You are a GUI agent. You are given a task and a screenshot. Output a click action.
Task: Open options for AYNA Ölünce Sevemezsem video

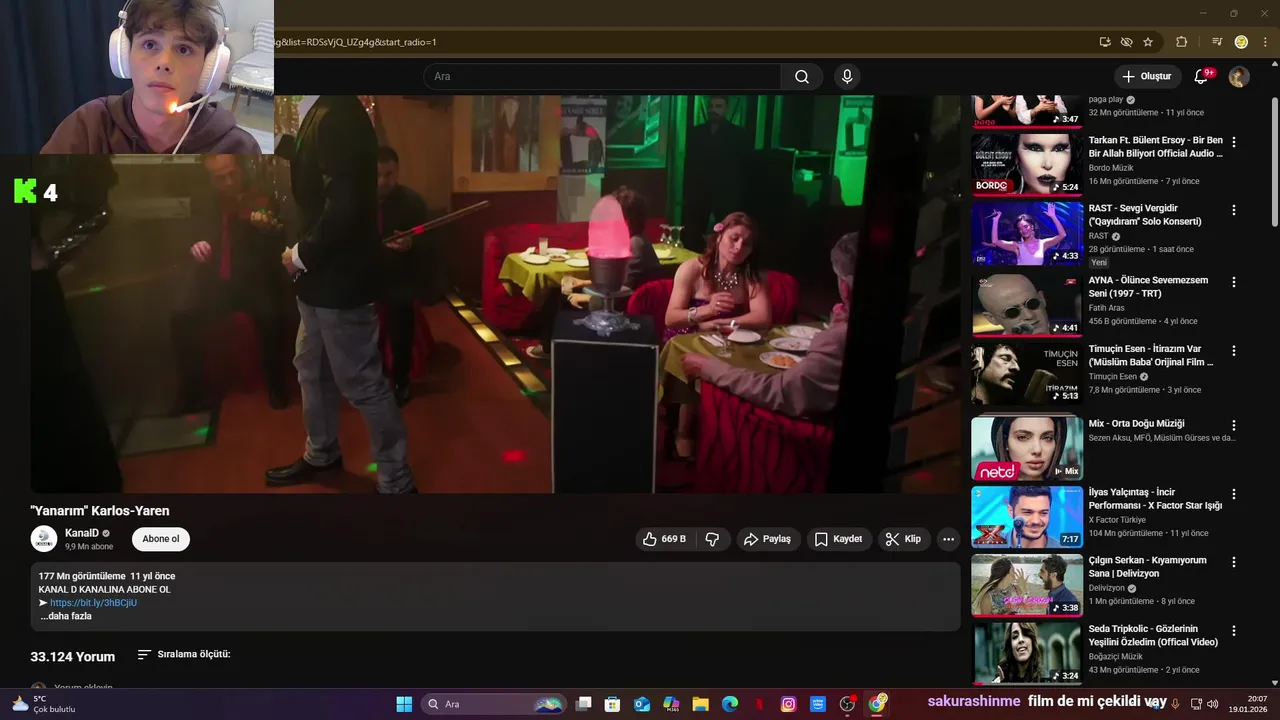[1234, 282]
